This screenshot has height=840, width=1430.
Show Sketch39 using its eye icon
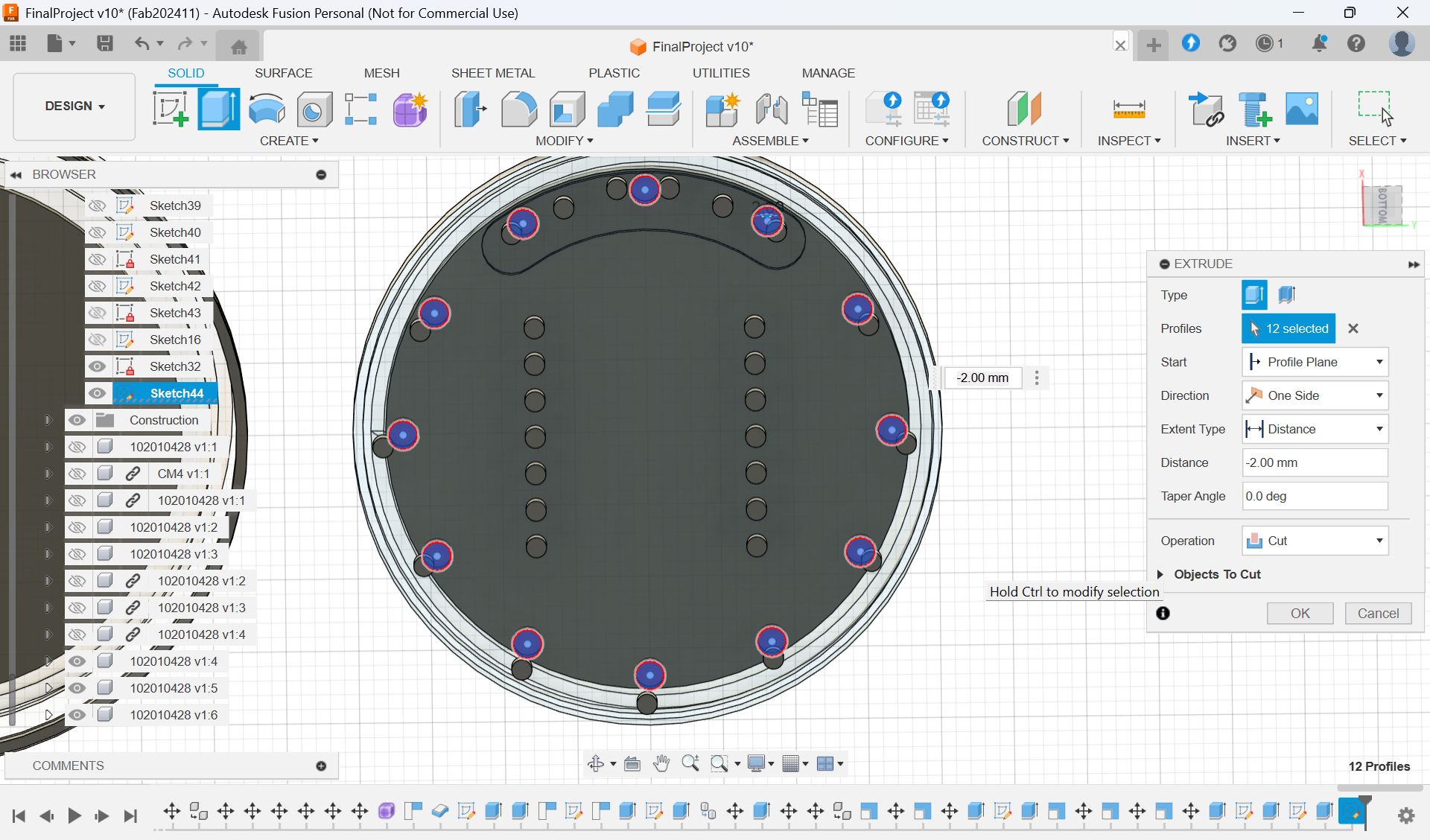pyautogui.click(x=97, y=206)
